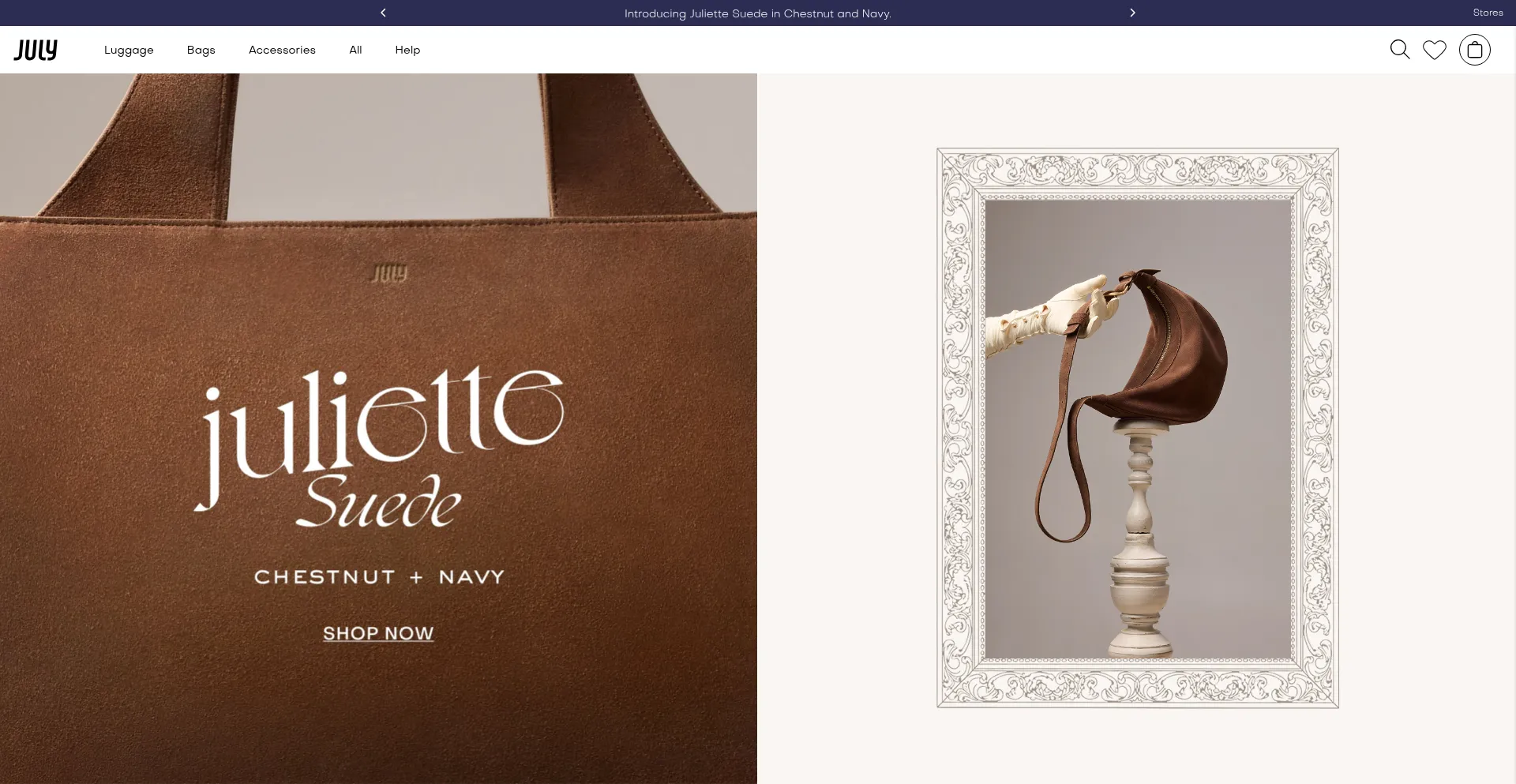Click the Juliette Suede announcement text
The image size is (1516, 784).
(757, 13)
